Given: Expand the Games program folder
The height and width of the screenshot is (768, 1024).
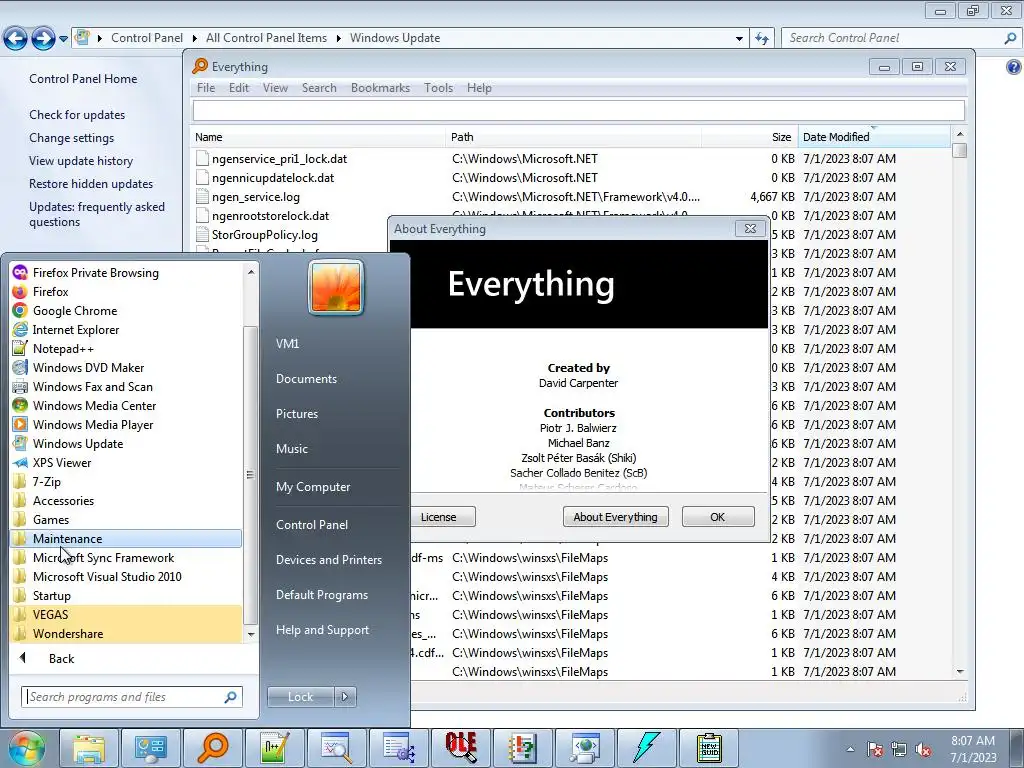Looking at the screenshot, I should coord(51,519).
